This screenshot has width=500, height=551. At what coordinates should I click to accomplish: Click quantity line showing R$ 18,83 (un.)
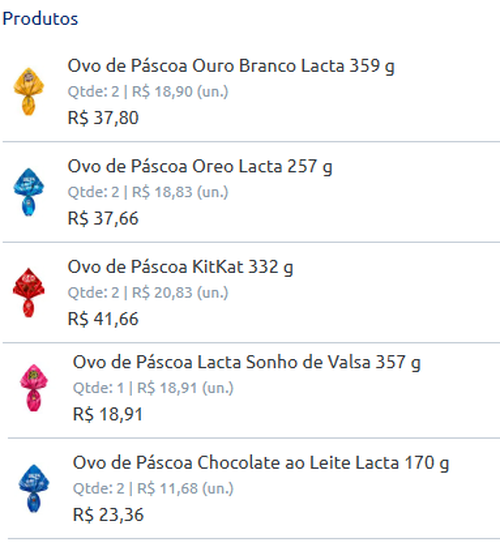(148, 192)
